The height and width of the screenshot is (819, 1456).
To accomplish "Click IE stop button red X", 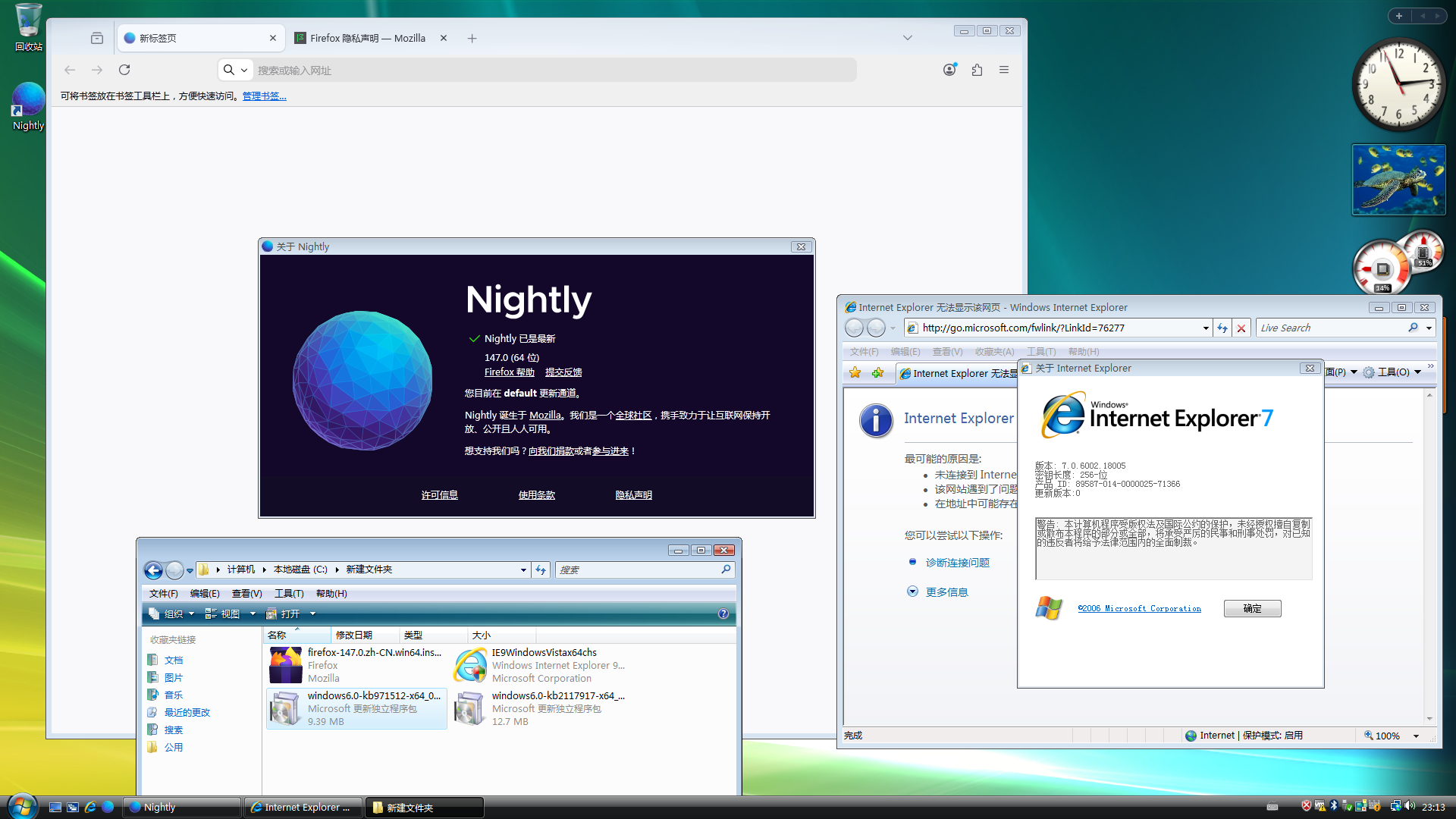I will tap(1241, 328).
